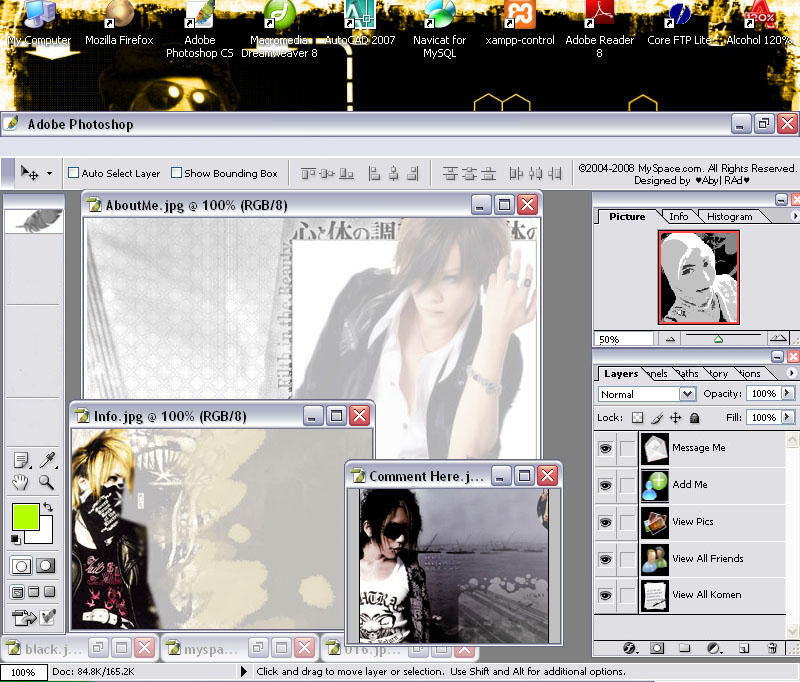This screenshot has width=800, height=682.
Task: Select the Zoom tool
Action: coord(44,483)
